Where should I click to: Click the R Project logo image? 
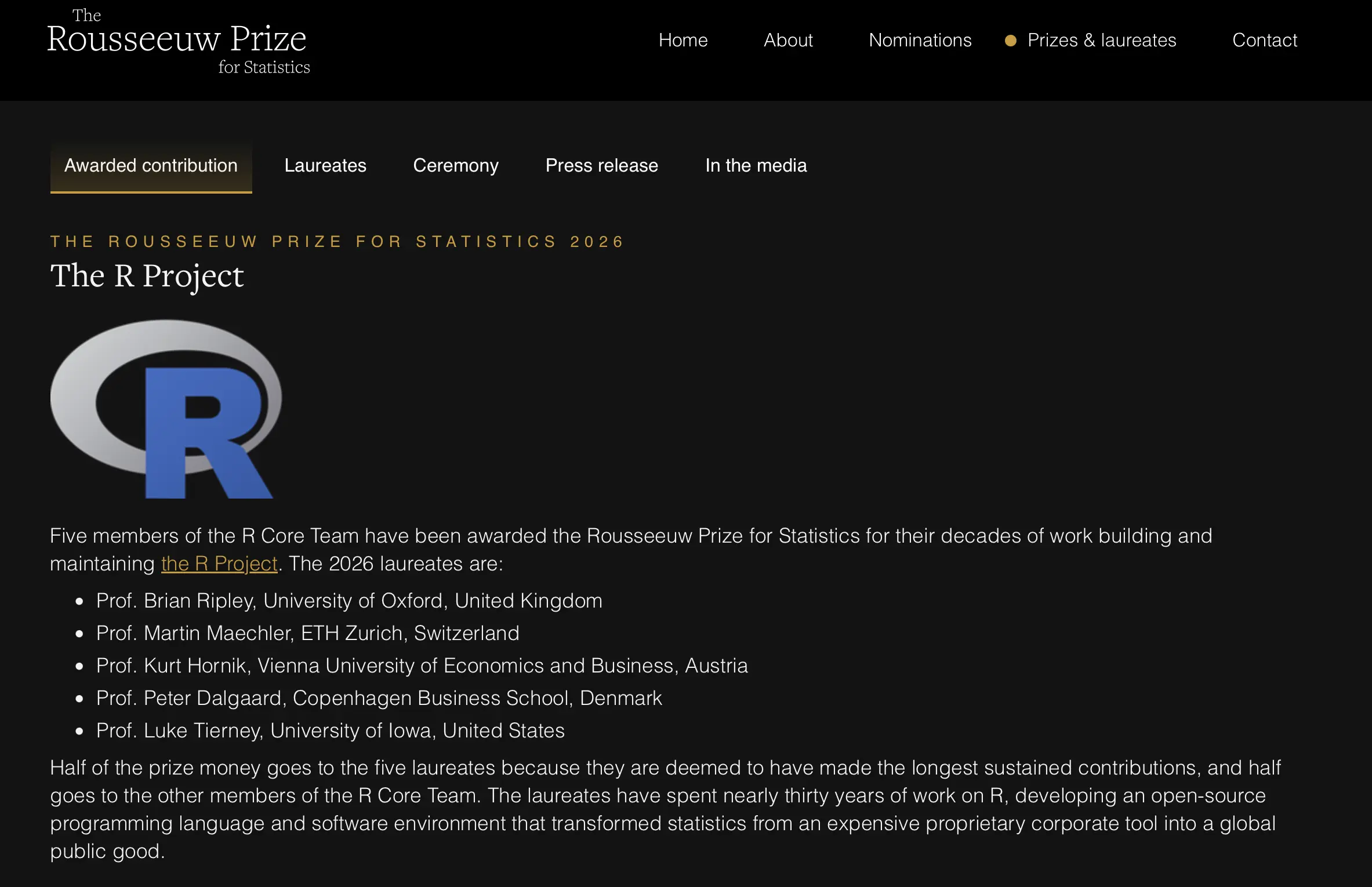[166, 409]
